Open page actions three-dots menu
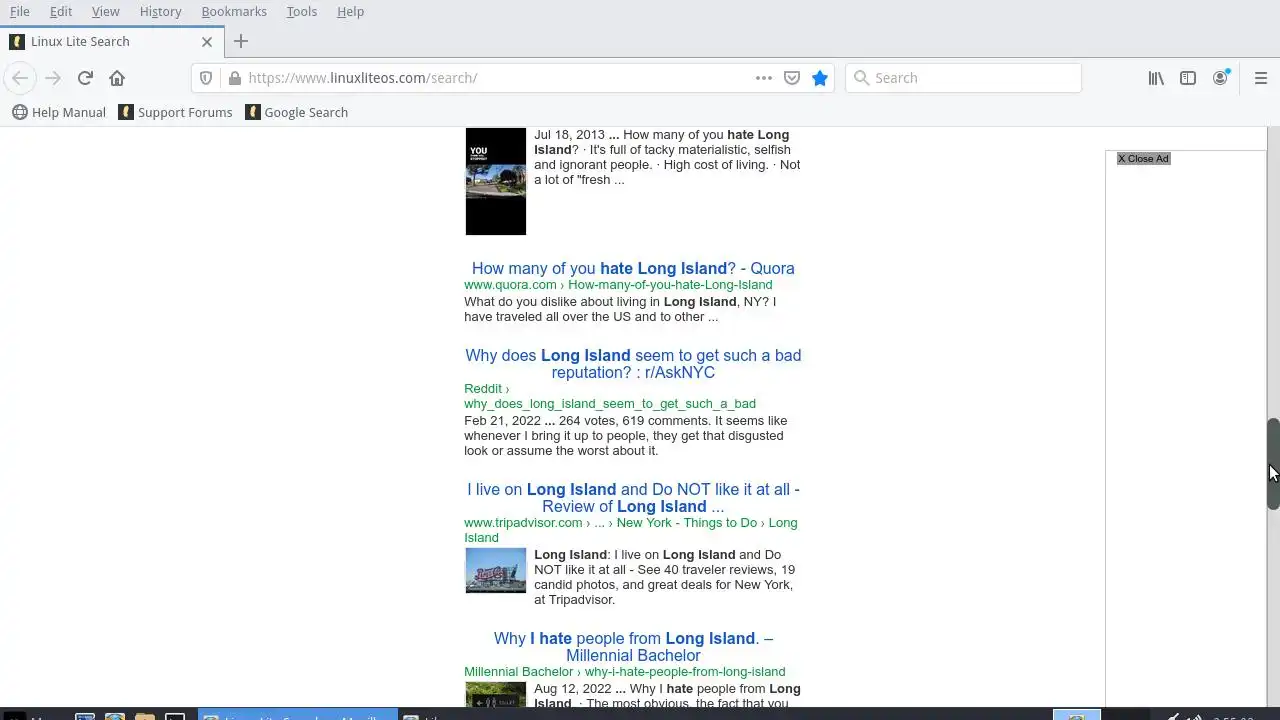This screenshot has width=1280, height=720. pos(764,78)
